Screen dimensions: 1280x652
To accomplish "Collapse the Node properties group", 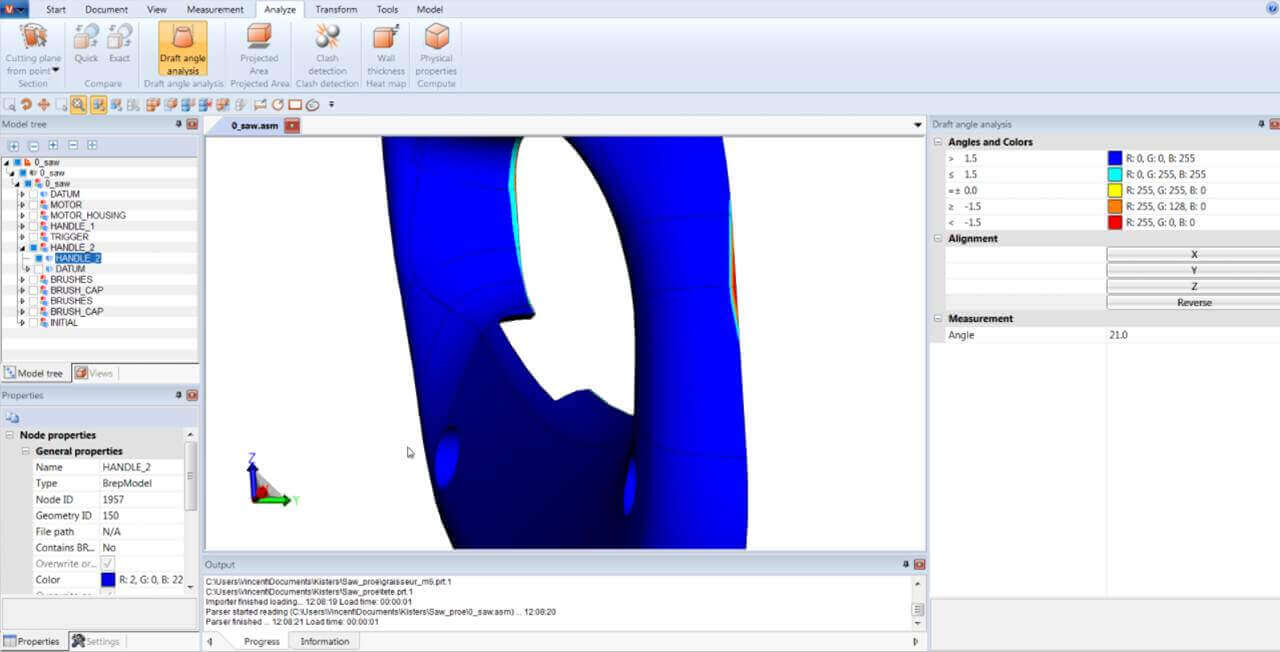I will (x=10, y=435).
